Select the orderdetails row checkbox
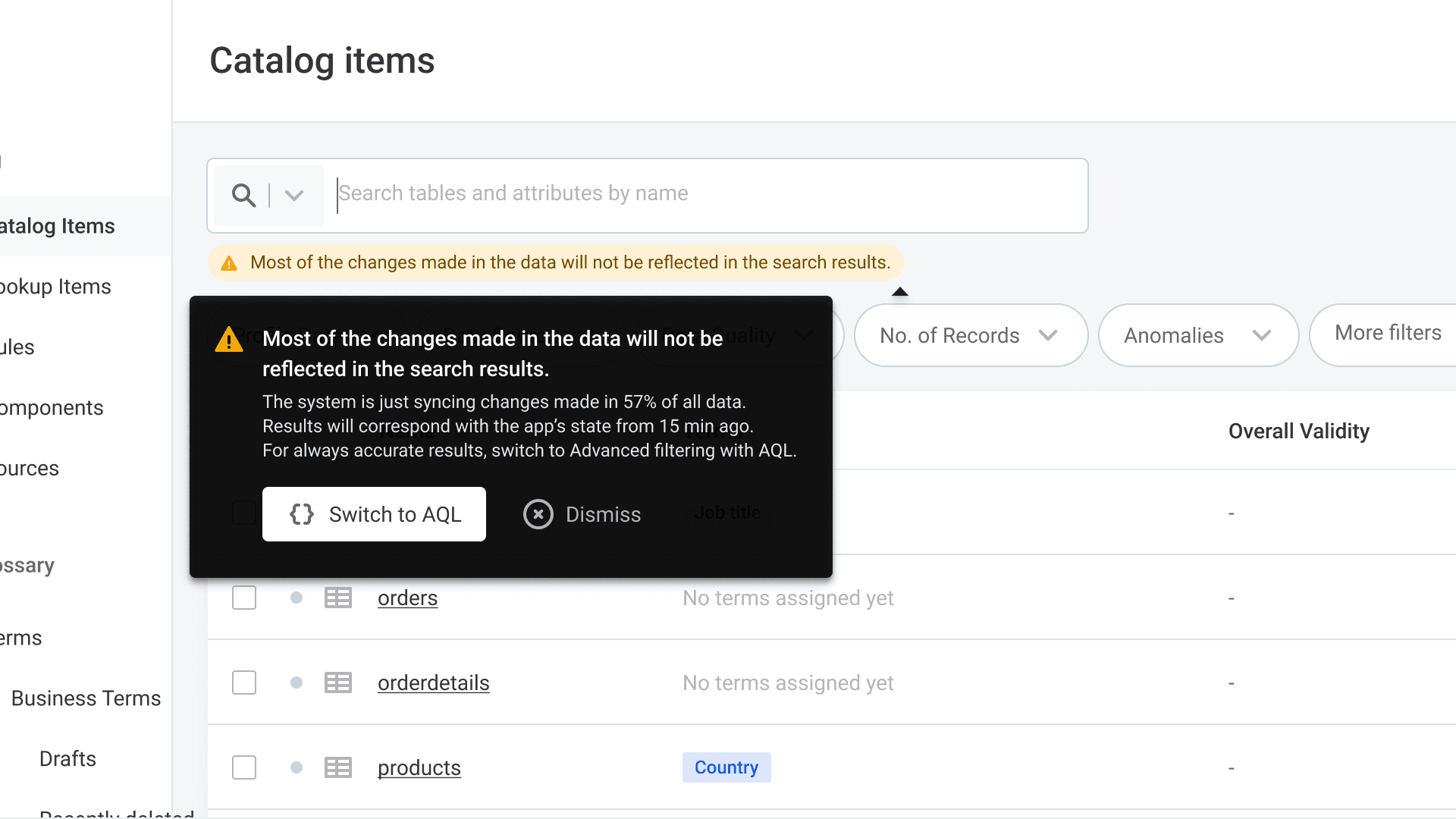Image resolution: width=1456 pixels, height=819 pixels. tap(244, 683)
